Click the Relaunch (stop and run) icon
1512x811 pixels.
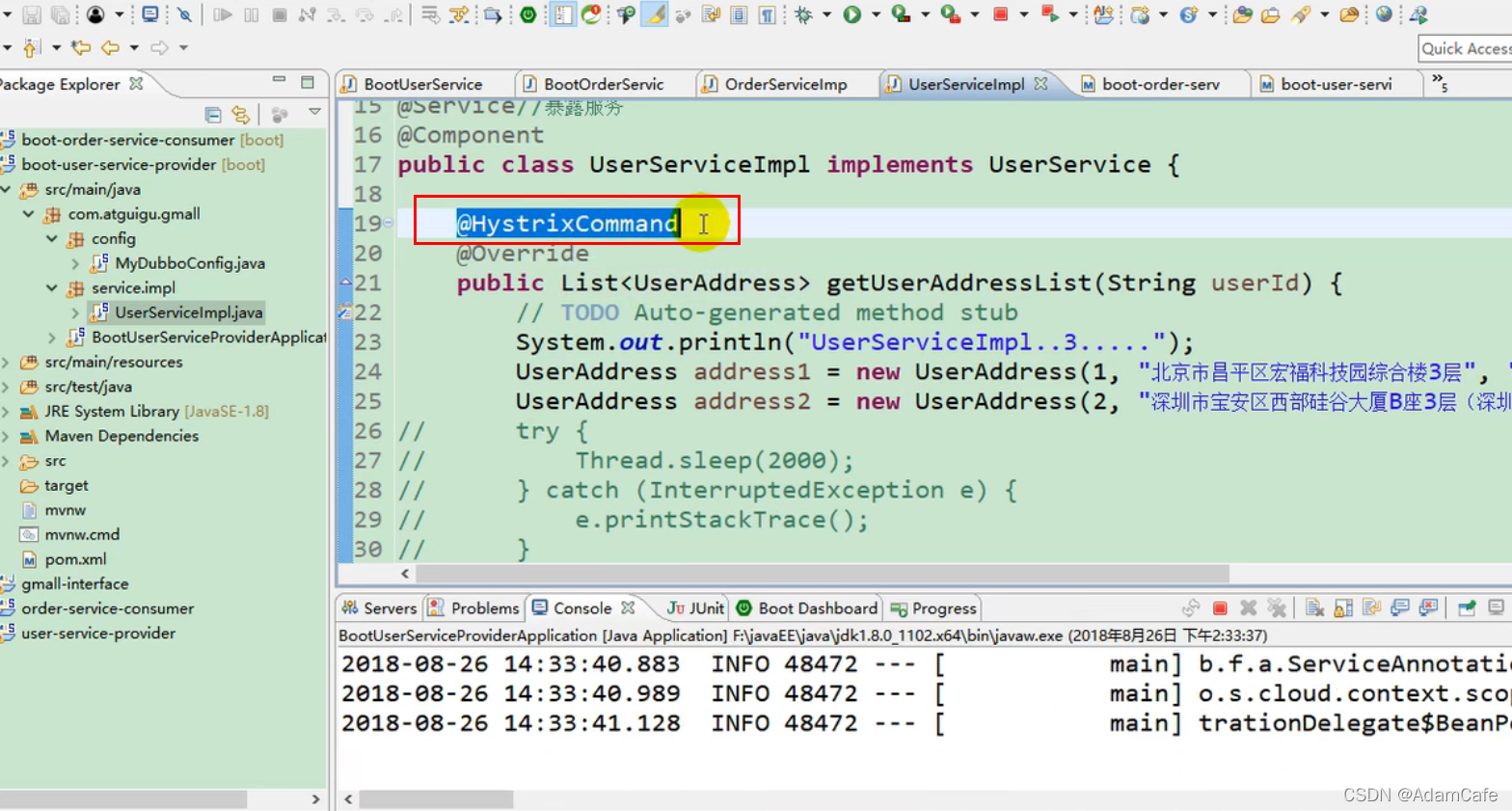[x=1049, y=14]
